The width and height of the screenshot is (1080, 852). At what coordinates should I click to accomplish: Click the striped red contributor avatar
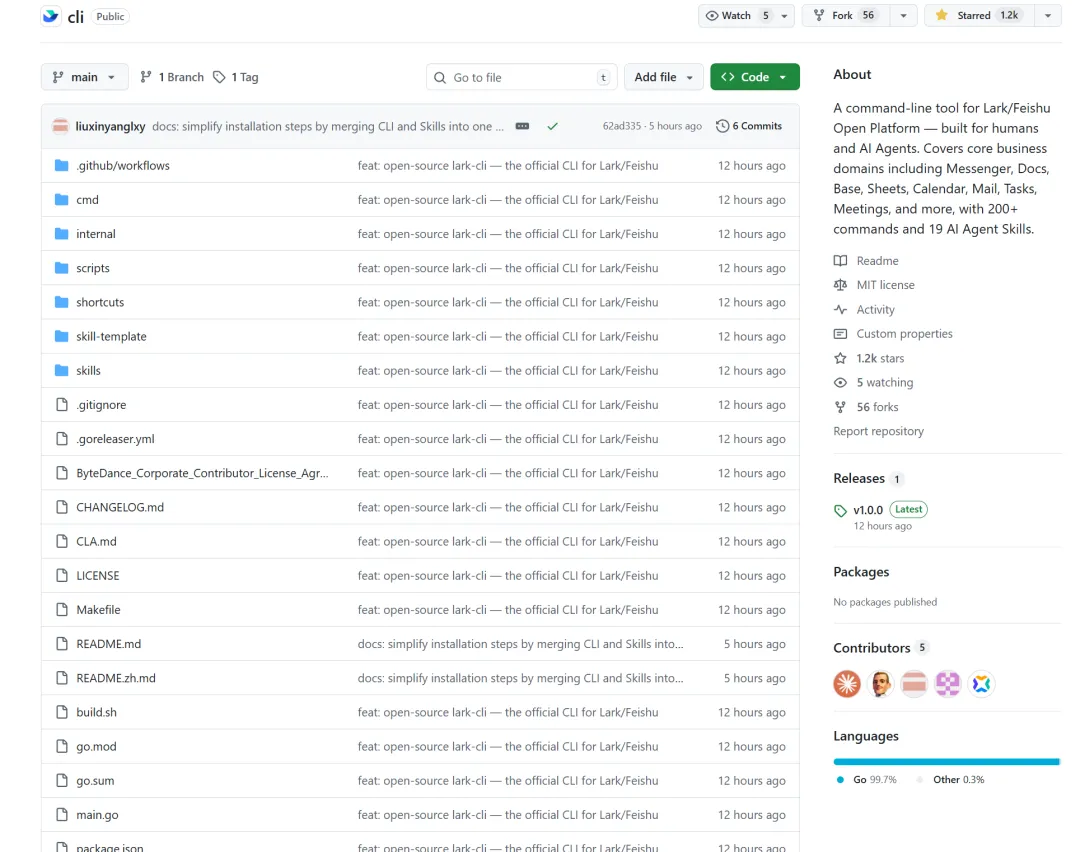(914, 684)
